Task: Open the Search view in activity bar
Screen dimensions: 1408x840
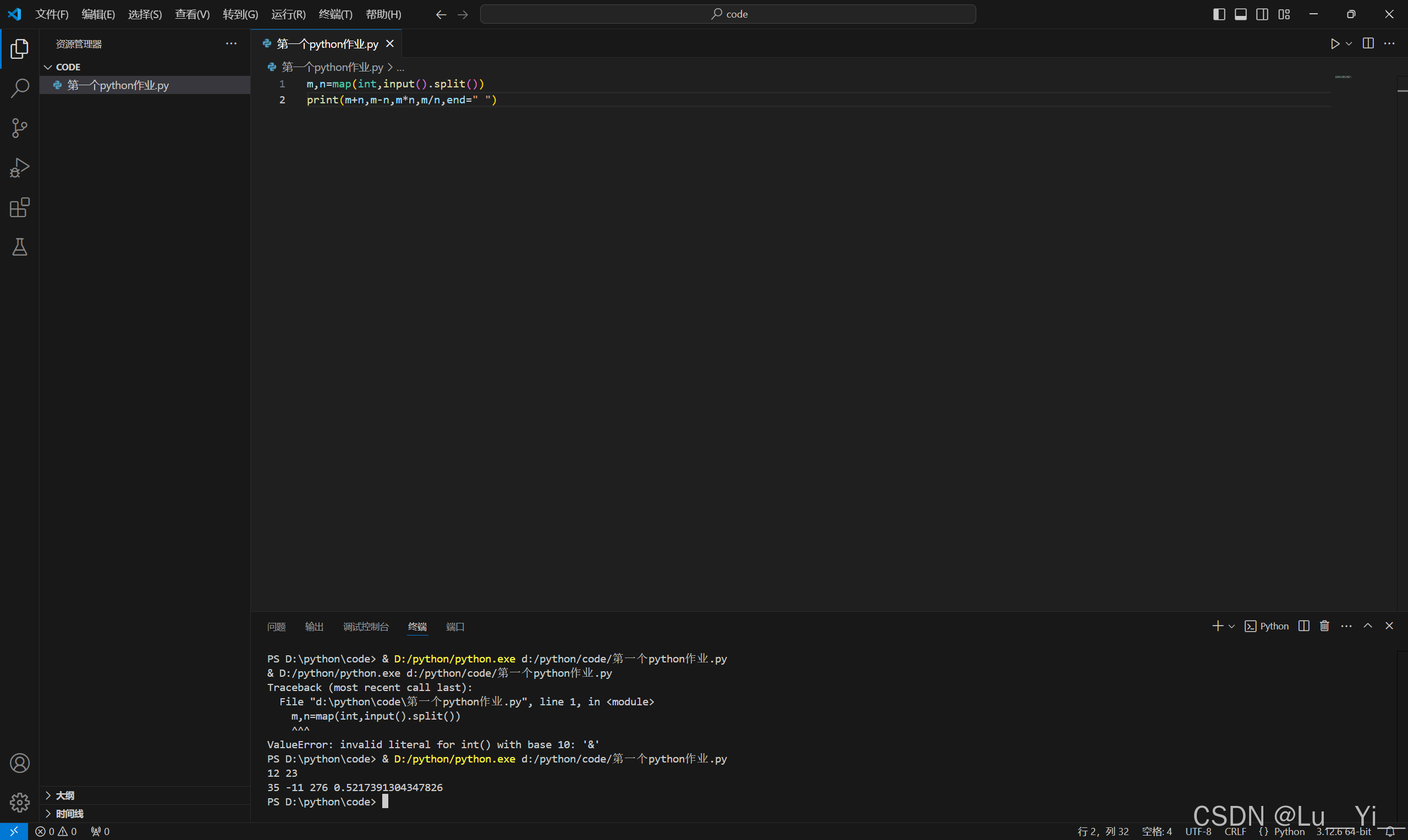Action: [20, 88]
